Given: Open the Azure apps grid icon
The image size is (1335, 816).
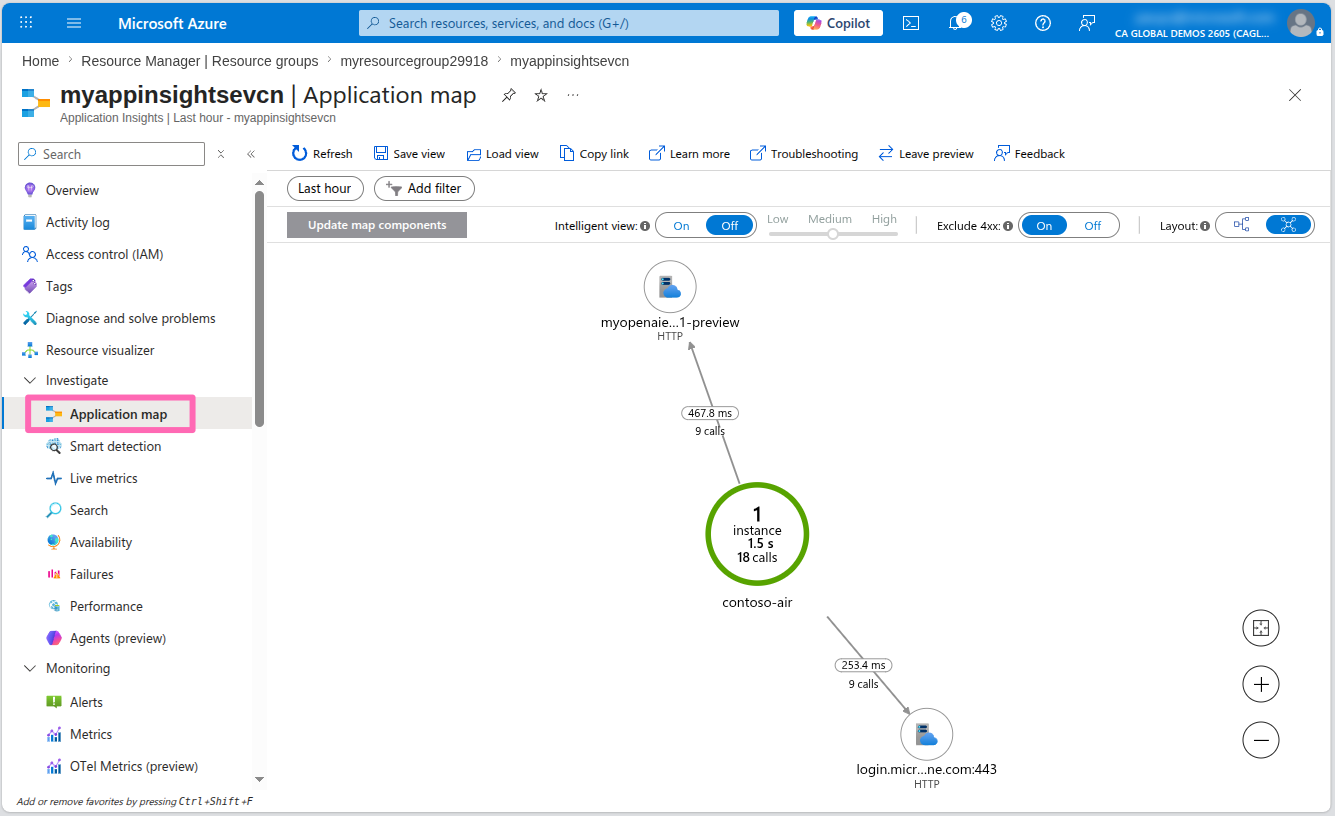Looking at the screenshot, I should [x=26, y=22].
